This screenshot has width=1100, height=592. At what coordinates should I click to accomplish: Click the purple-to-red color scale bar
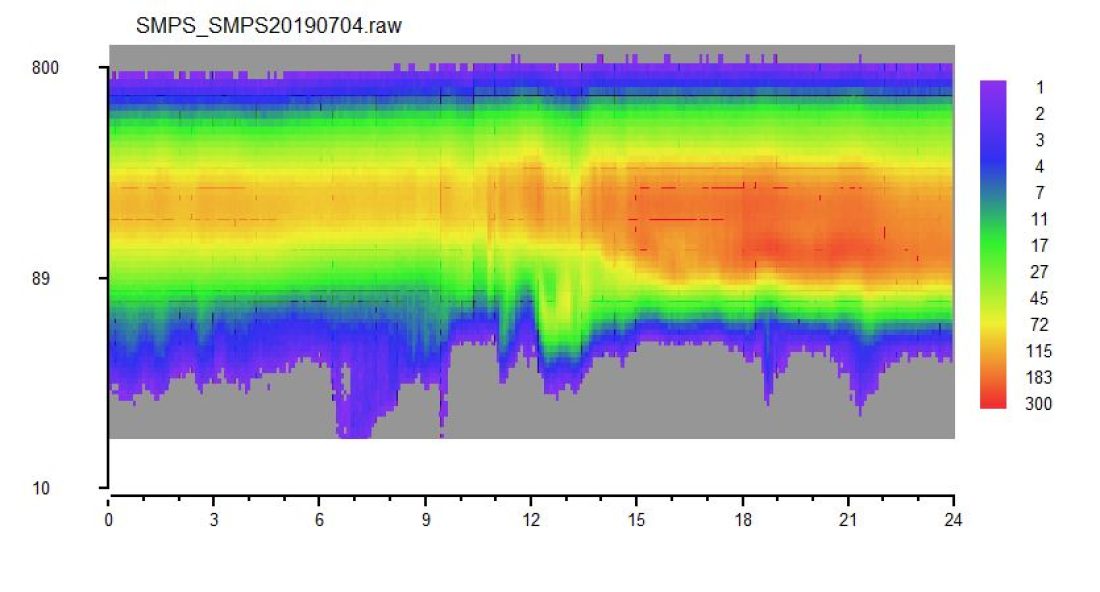coord(993,244)
